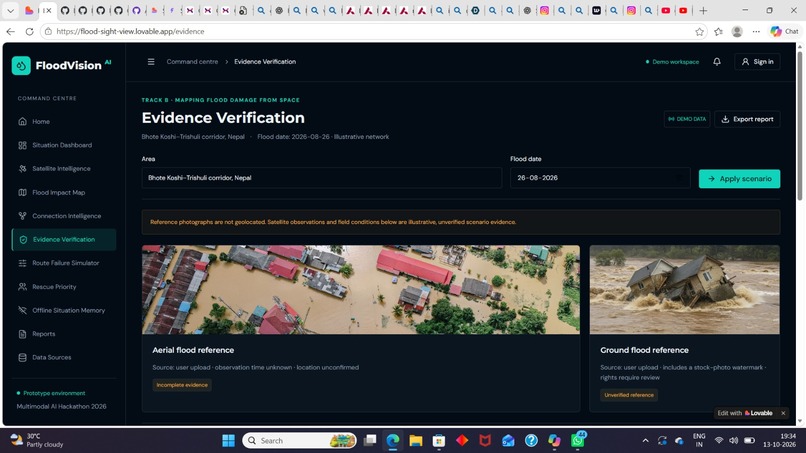The height and width of the screenshot is (453, 806).
Task: Open Copilot Chat in browser
Action: tap(784, 31)
